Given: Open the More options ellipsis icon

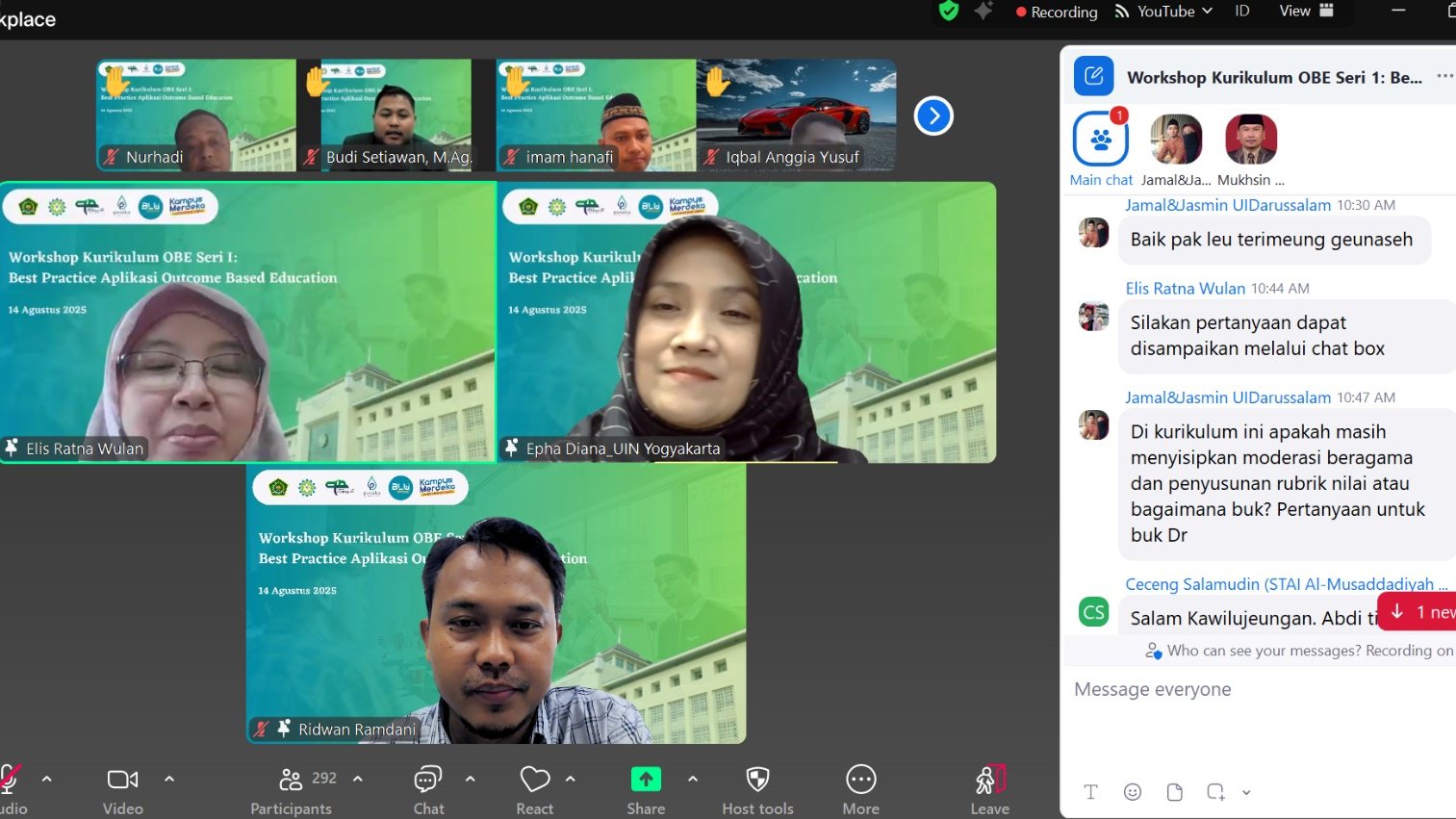Looking at the screenshot, I should pos(859,780).
